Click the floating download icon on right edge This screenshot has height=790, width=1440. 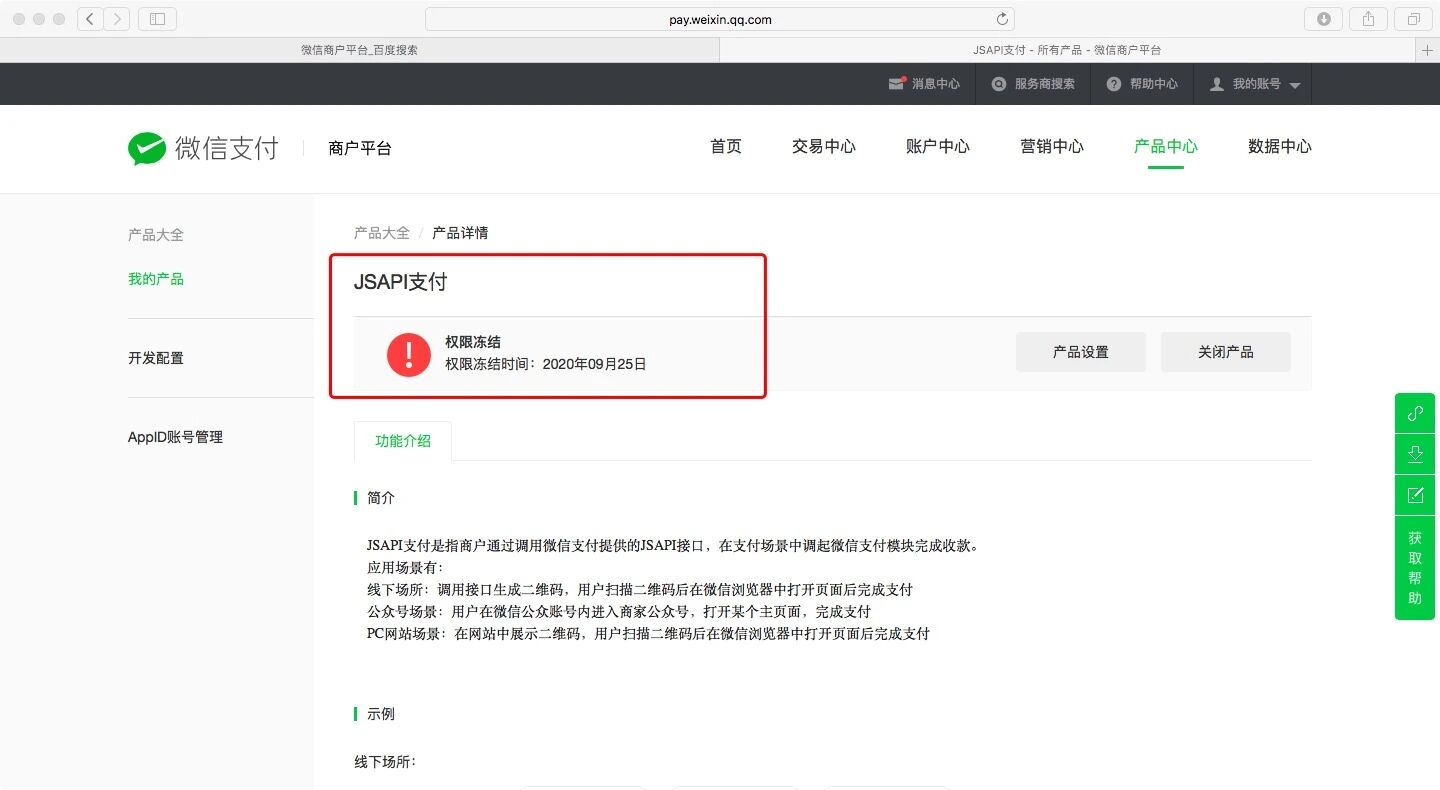pos(1415,454)
